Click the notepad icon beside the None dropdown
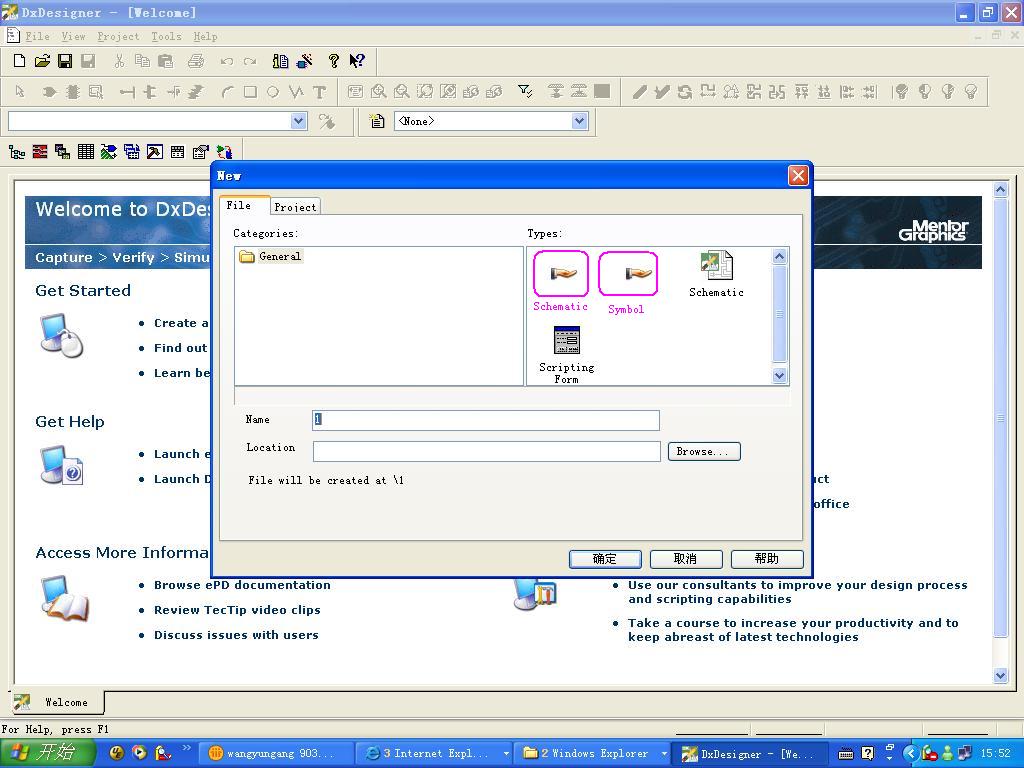This screenshot has height=768, width=1024. point(377,121)
